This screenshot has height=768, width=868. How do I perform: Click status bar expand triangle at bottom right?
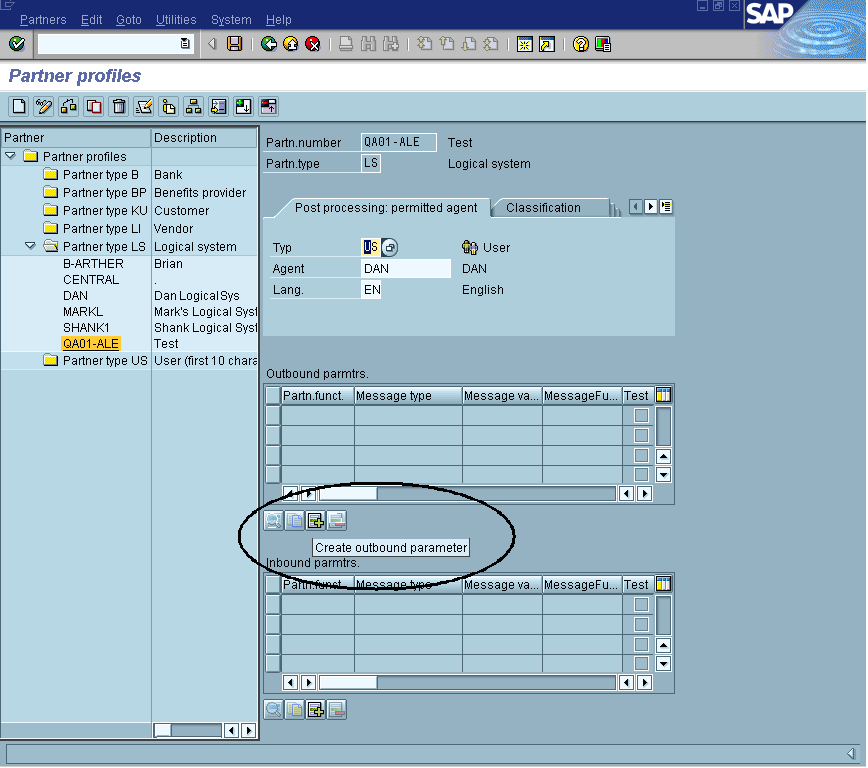click(851, 753)
